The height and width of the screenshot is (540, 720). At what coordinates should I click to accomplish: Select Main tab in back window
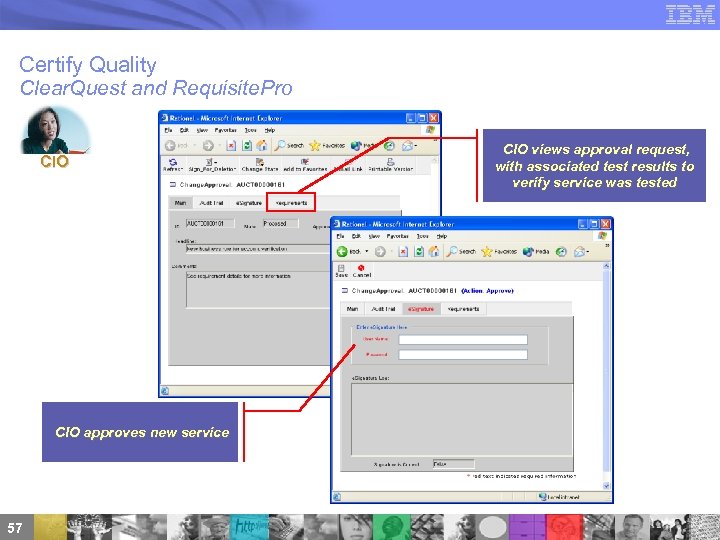[x=180, y=203]
